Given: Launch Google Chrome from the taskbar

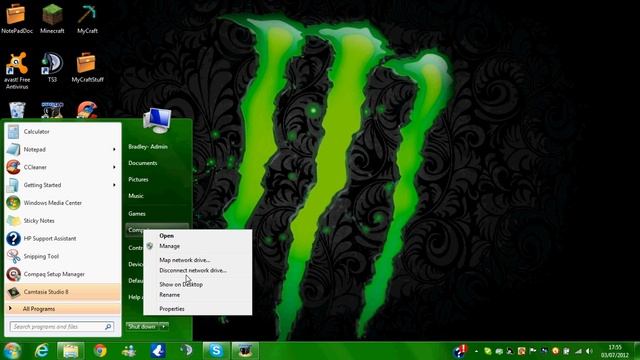Looking at the screenshot, I should point(100,351).
